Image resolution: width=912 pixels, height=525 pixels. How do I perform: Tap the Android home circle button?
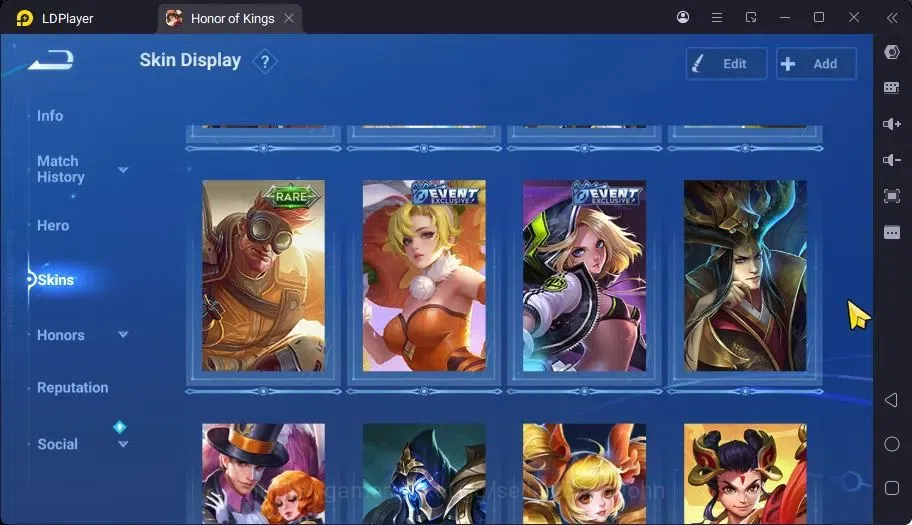(x=892, y=444)
